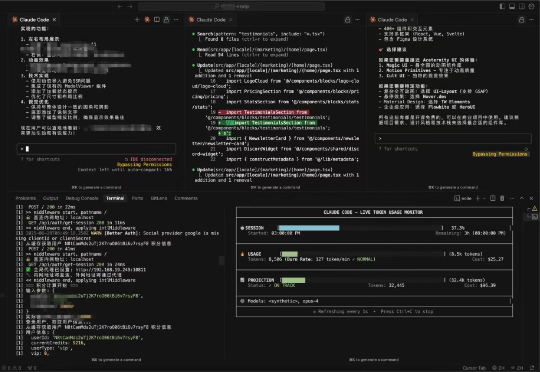The image size is (540, 372).
Task: Focus the right Claude Code prompt input
Action: point(453,138)
